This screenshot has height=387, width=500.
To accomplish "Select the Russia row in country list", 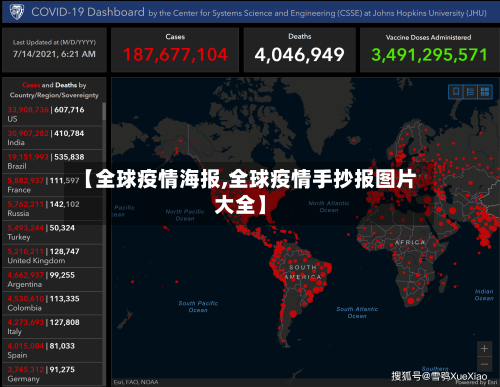I will click(x=52, y=209).
